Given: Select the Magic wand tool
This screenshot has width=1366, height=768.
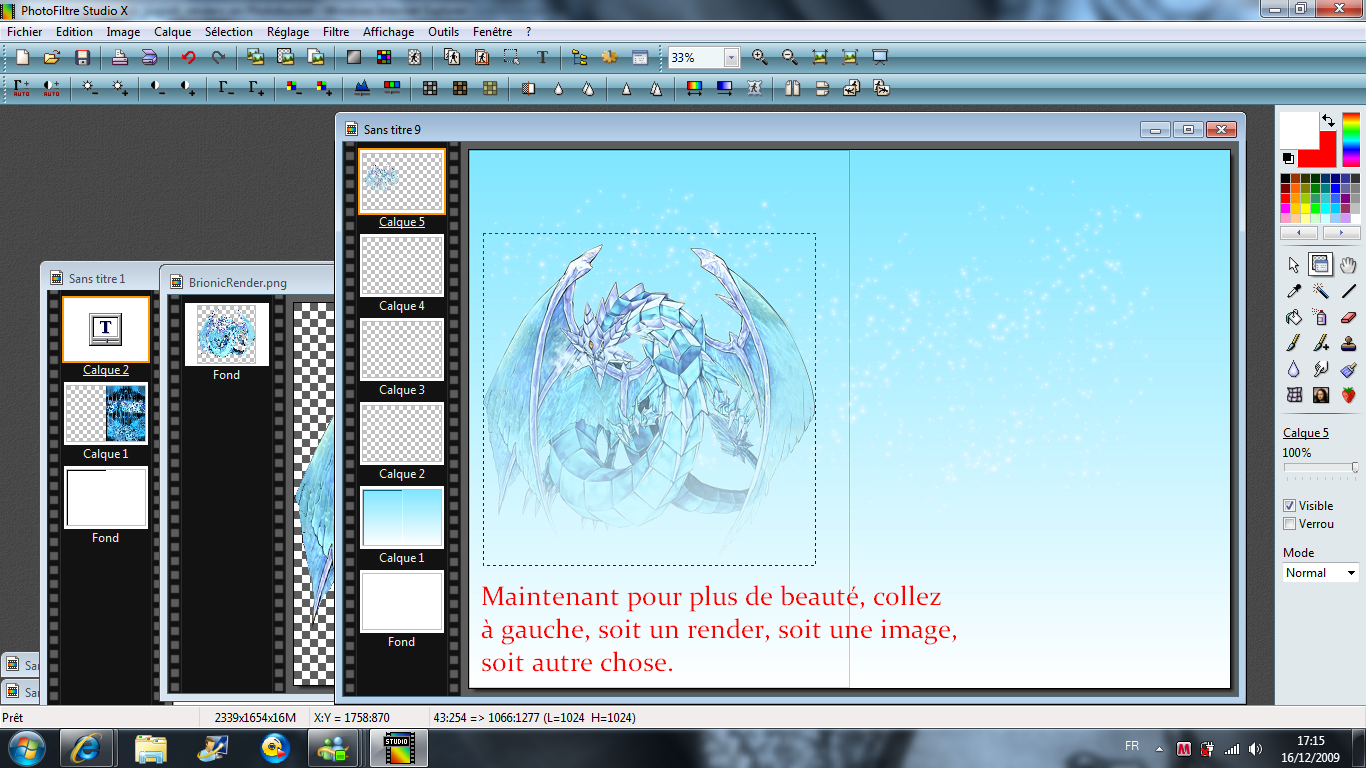Looking at the screenshot, I should pos(1321,291).
